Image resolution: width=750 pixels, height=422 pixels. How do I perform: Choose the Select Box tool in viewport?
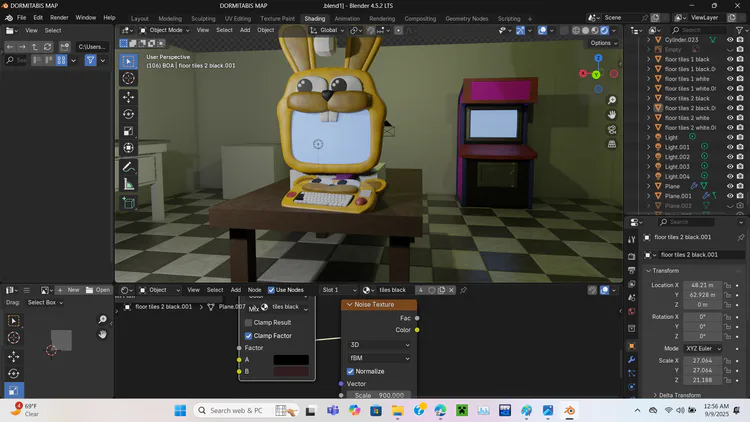[128, 61]
